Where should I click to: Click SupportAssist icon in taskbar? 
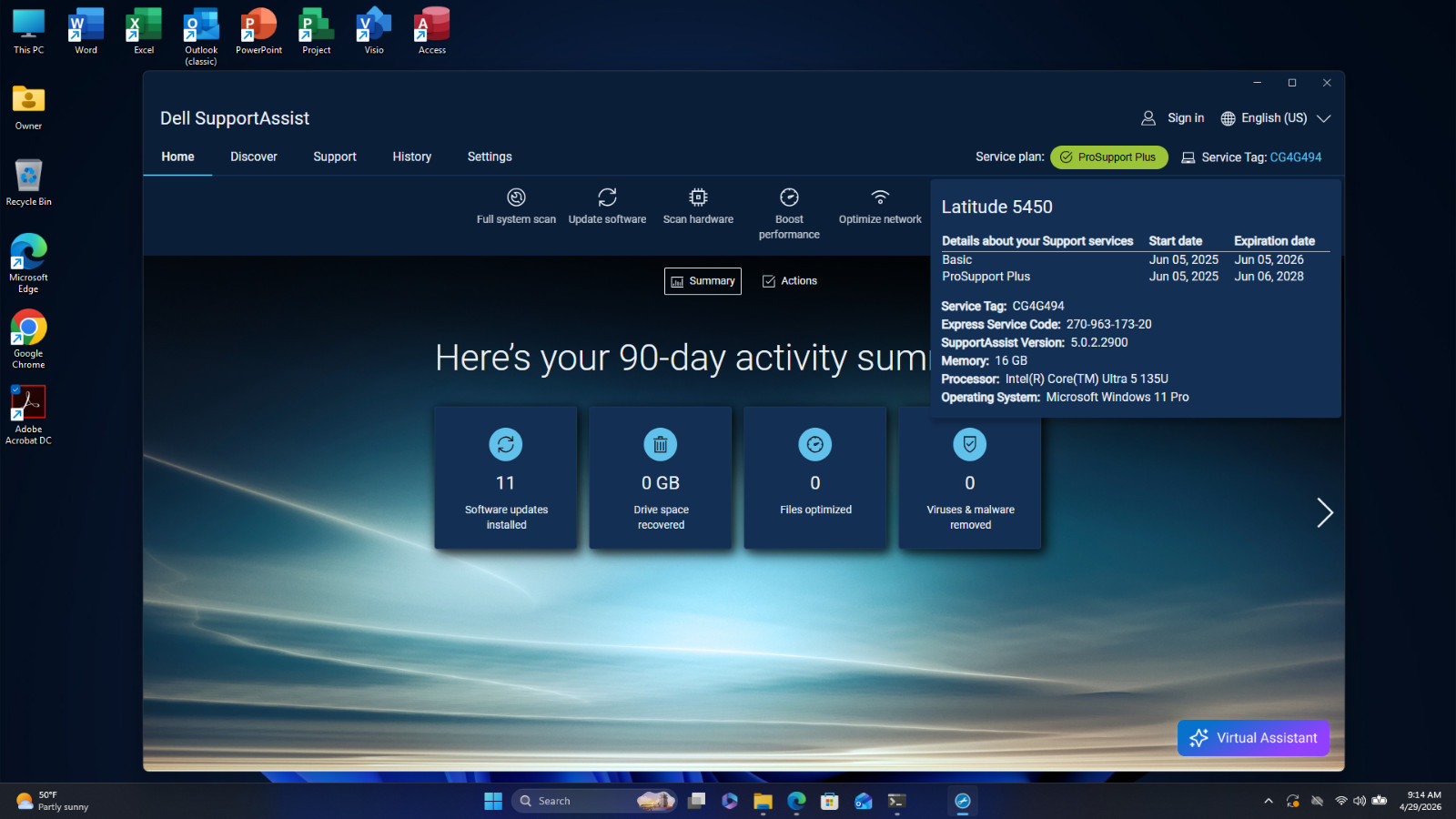[963, 801]
